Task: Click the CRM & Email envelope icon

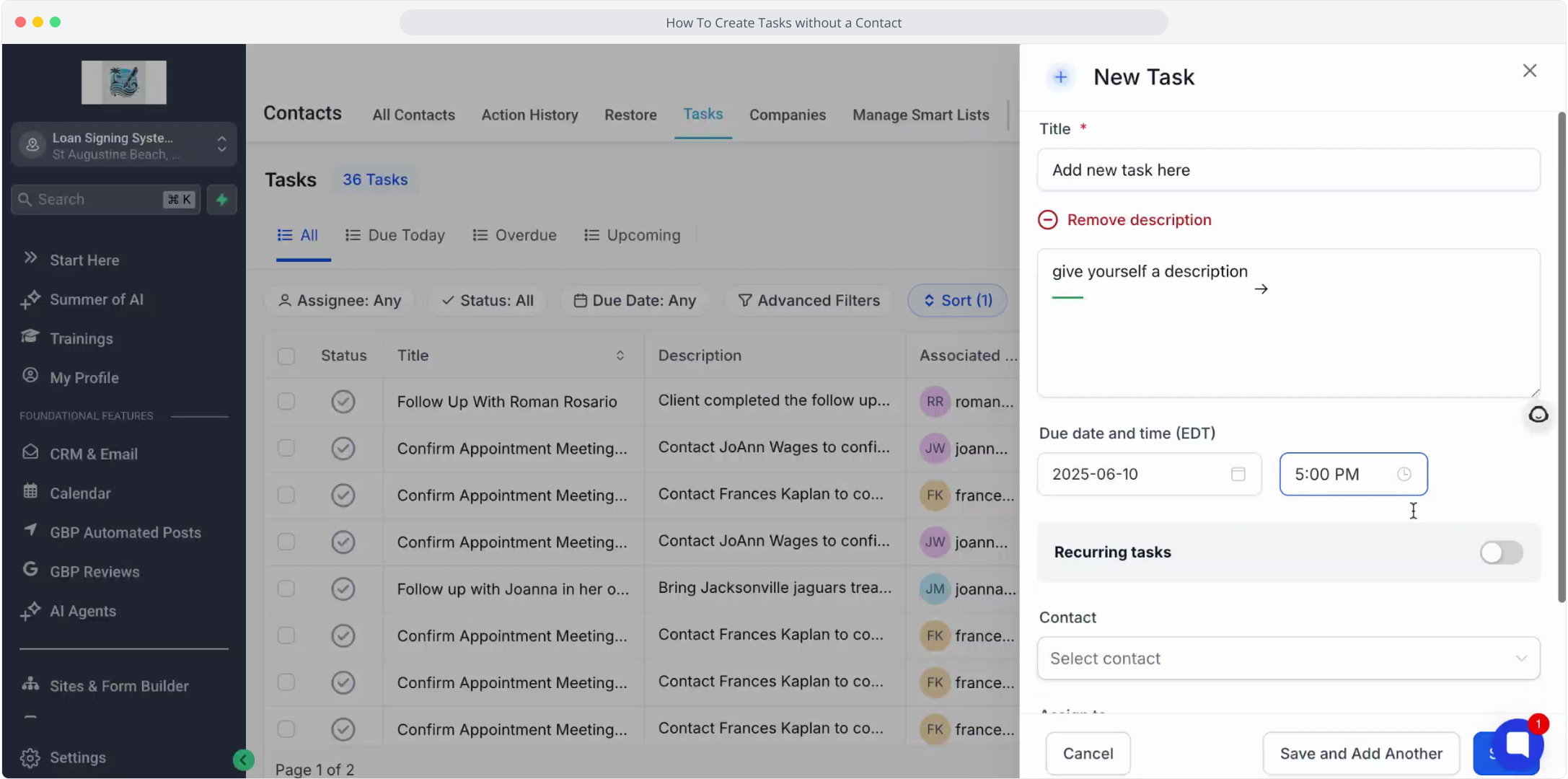Action: [x=30, y=452]
